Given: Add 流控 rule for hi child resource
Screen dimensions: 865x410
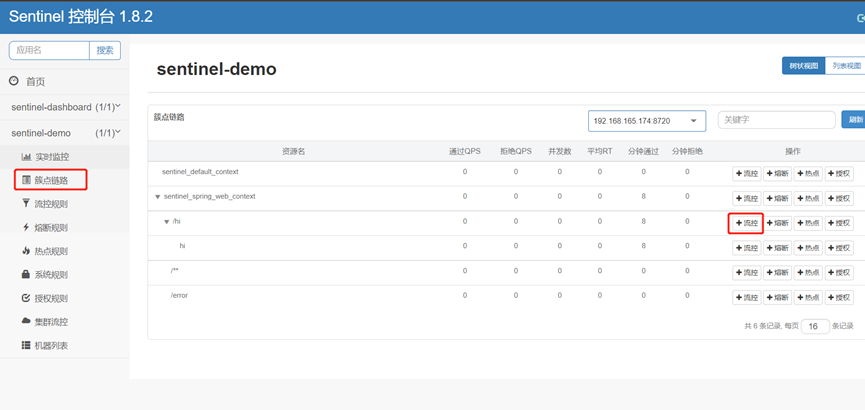Looking at the screenshot, I should click(x=747, y=248).
